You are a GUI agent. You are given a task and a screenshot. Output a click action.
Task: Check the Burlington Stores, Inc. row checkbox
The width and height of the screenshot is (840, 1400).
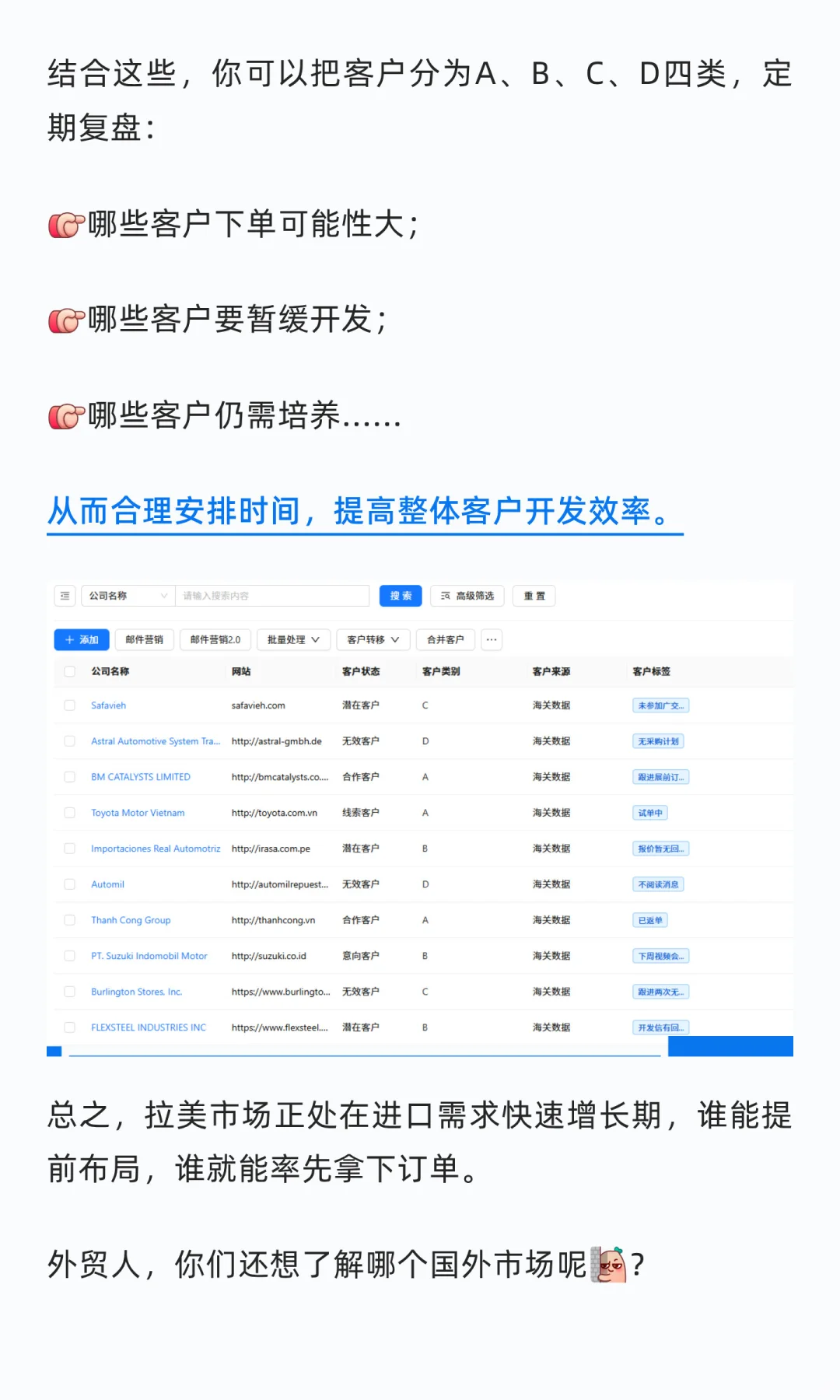[70, 992]
